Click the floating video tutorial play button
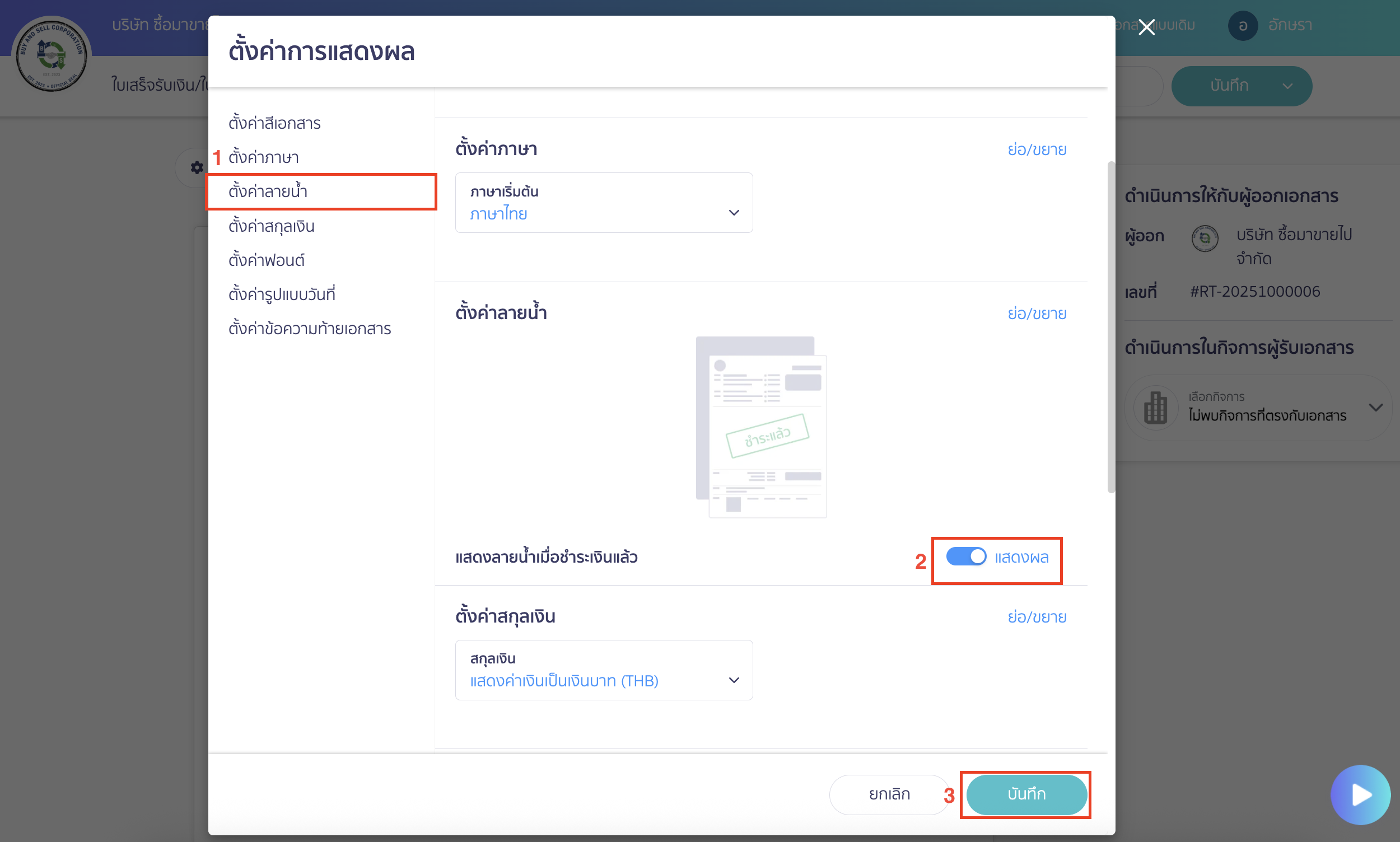 (1361, 794)
